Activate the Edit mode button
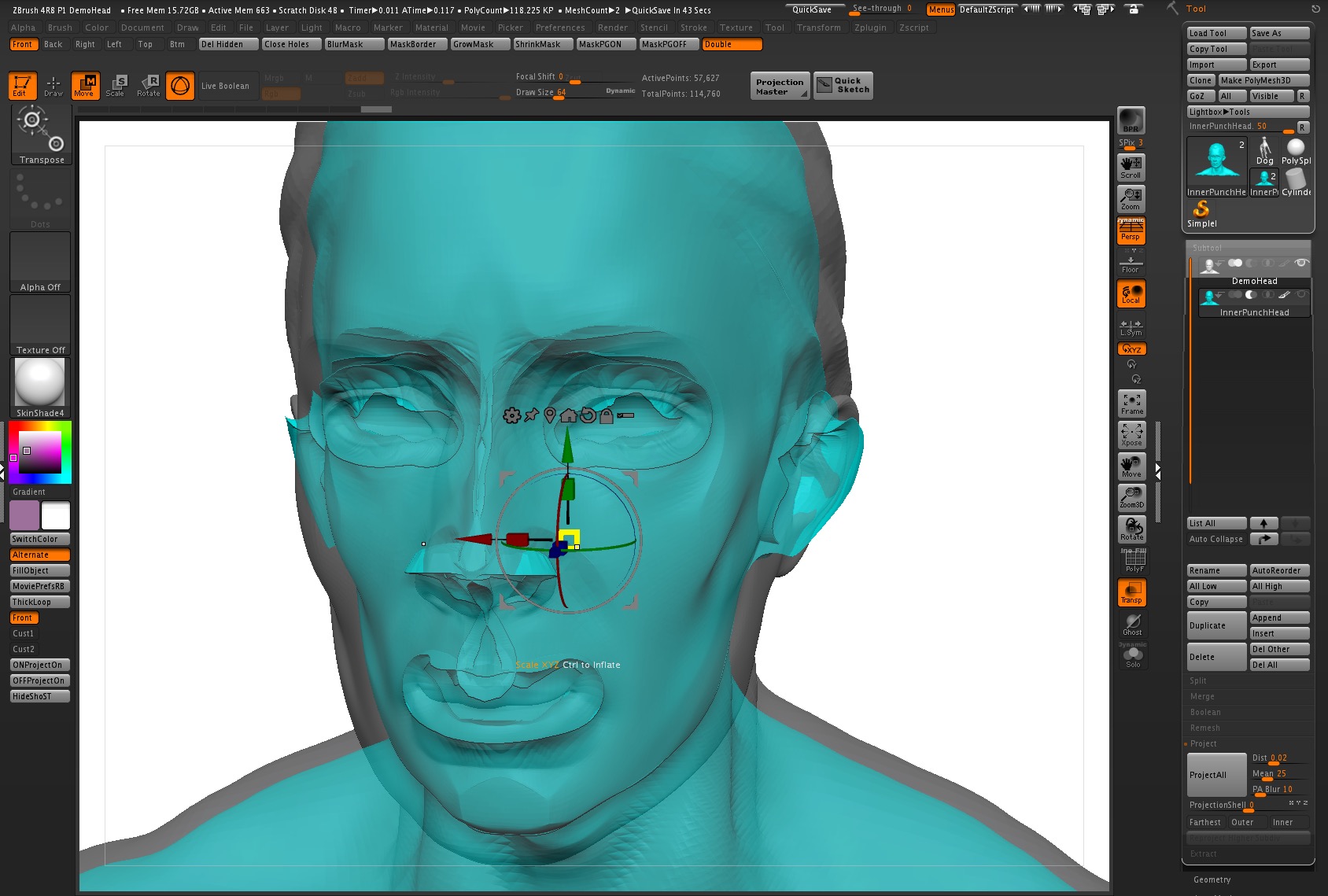Viewport: 1328px width, 896px height. pyautogui.click(x=22, y=85)
